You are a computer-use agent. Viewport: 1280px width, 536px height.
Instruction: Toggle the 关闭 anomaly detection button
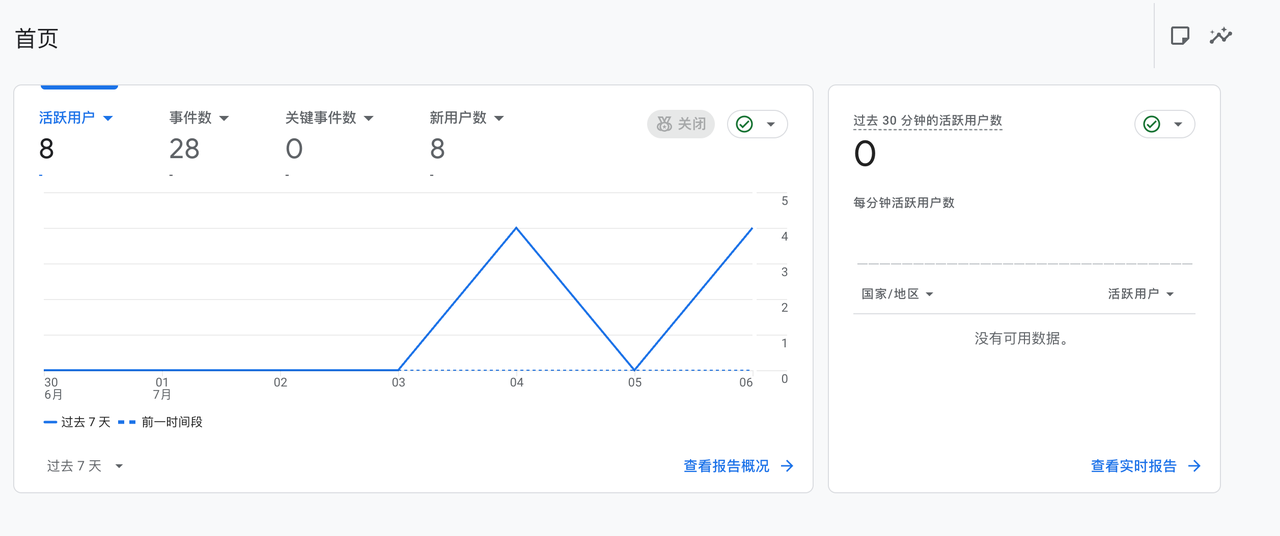(681, 124)
